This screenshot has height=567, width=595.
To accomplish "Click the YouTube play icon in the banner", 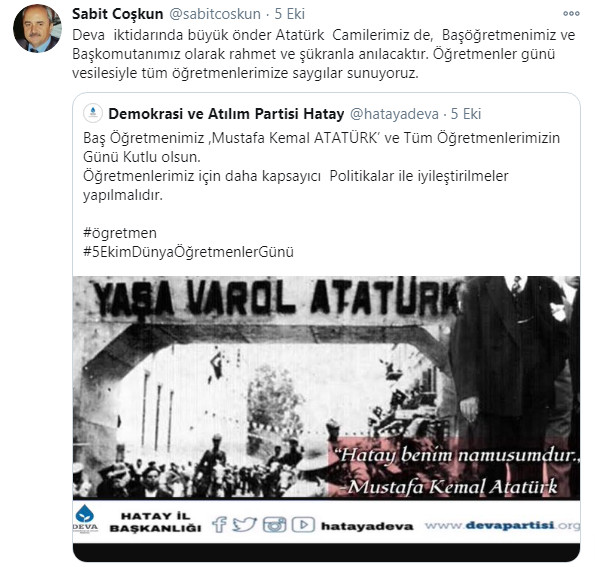I will [303, 525].
